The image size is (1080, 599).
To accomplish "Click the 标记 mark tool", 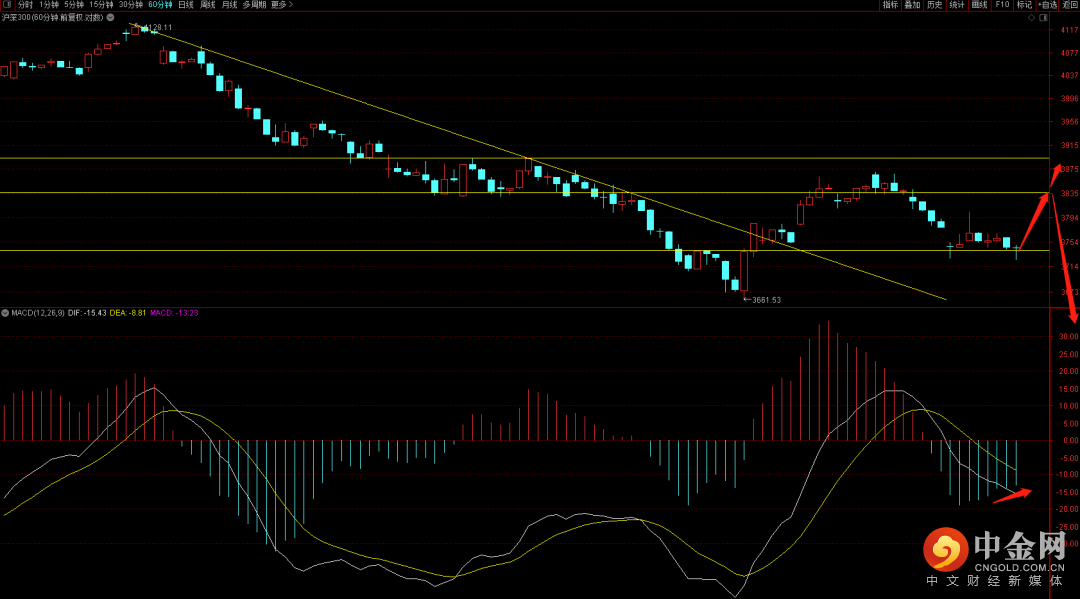I will (x=1023, y=5).
